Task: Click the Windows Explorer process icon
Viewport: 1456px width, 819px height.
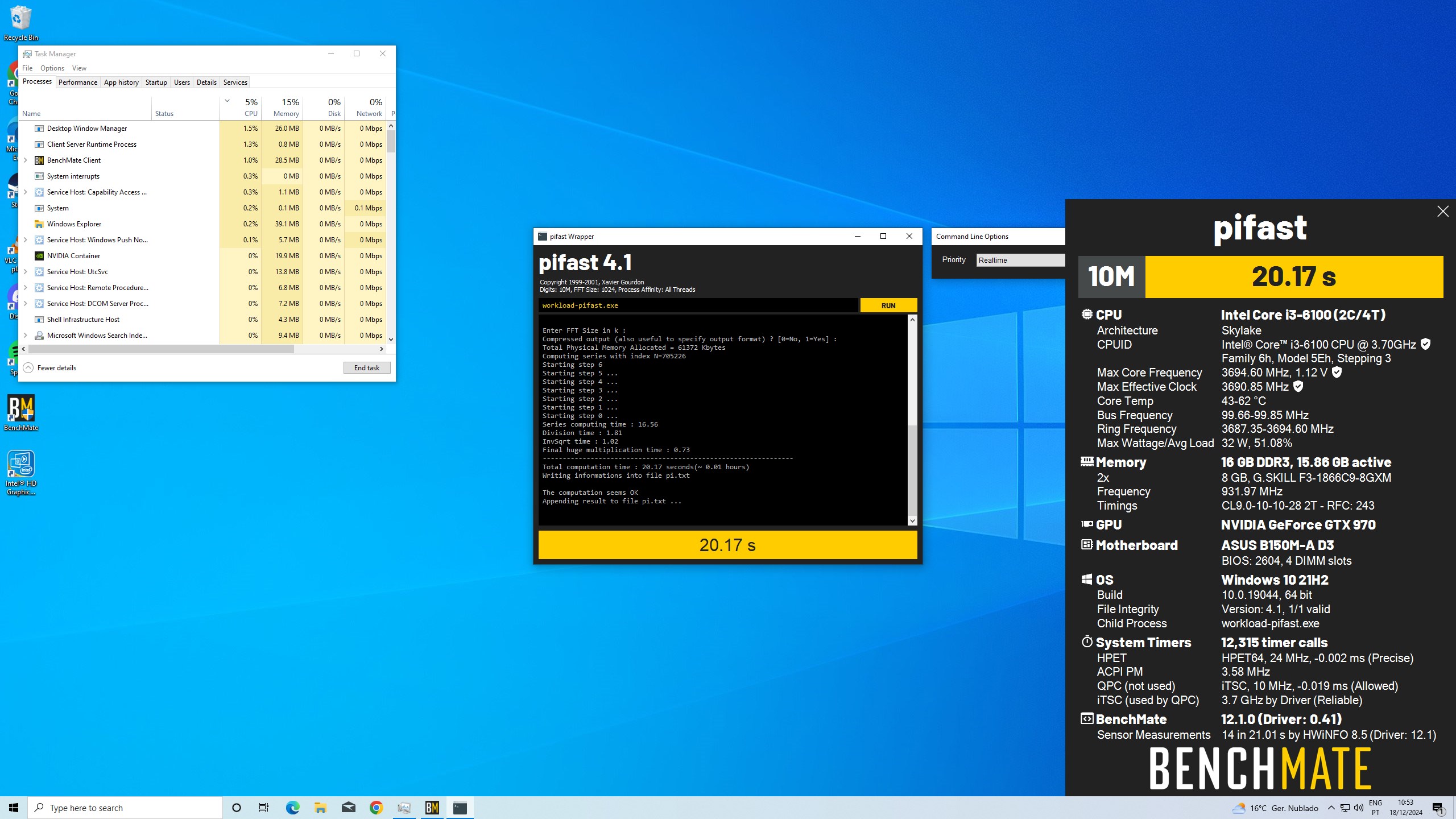Action: click(x=39, y=224)
